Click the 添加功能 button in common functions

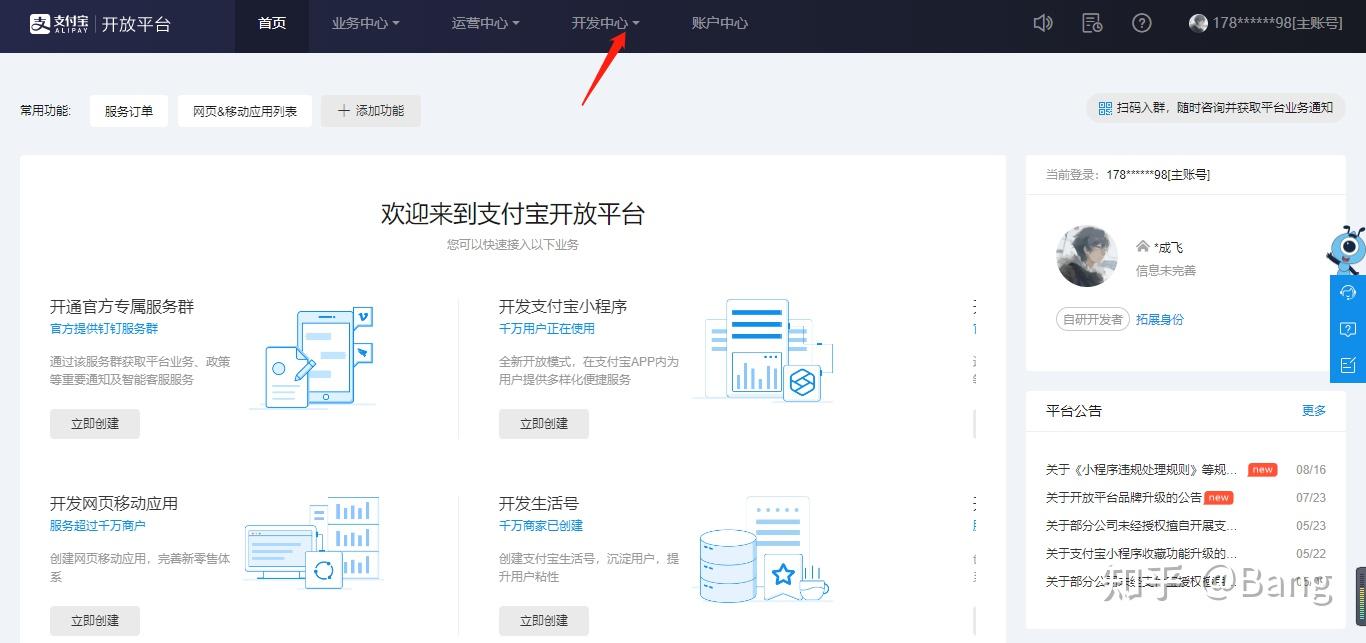[x=371, y=110]
